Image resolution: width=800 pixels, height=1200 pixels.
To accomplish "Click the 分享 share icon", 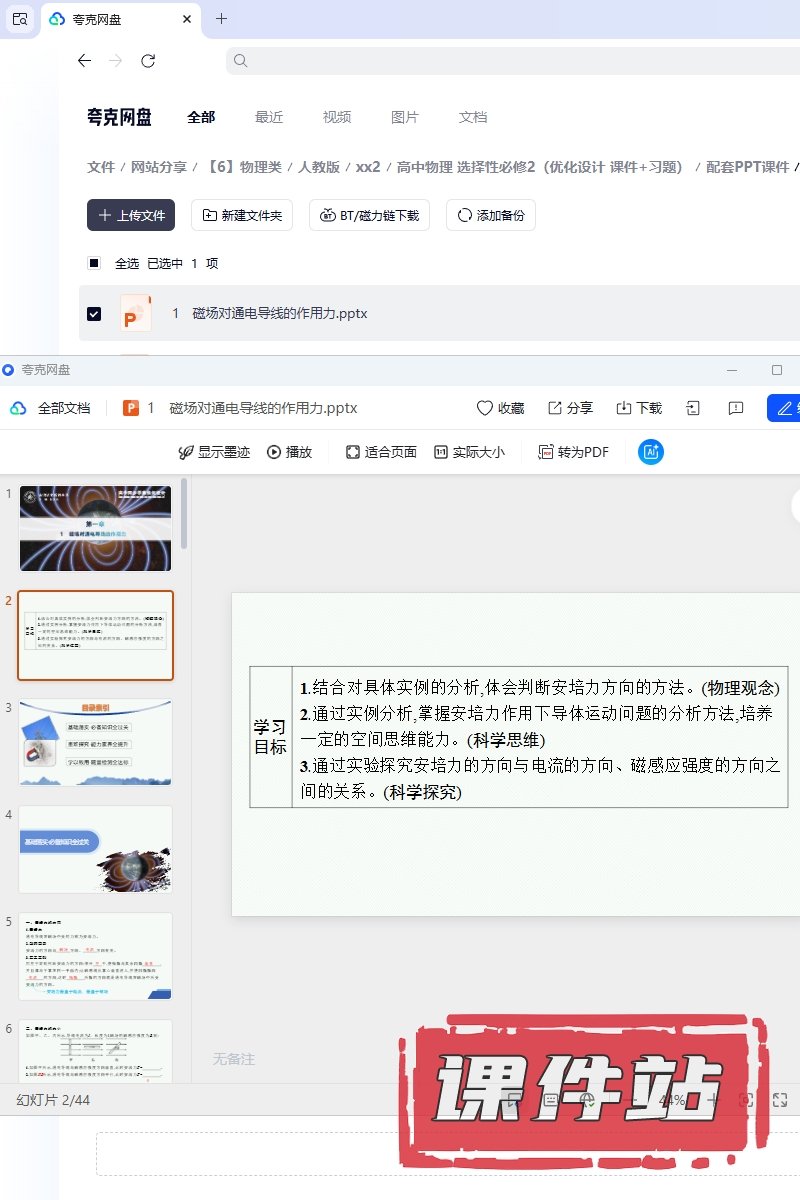I will click(x=570, y=408).
